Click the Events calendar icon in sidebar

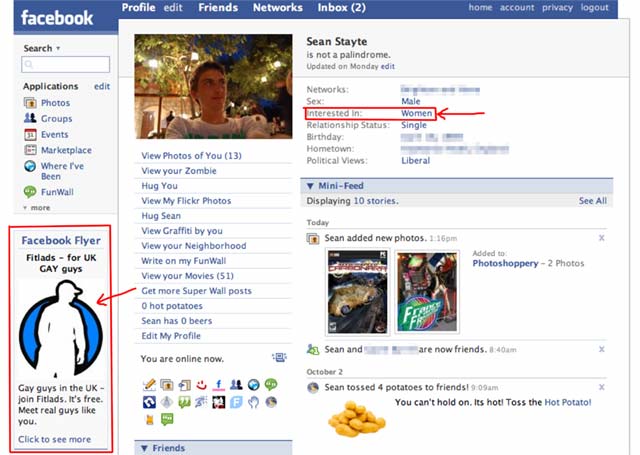(x=30, y=134)
